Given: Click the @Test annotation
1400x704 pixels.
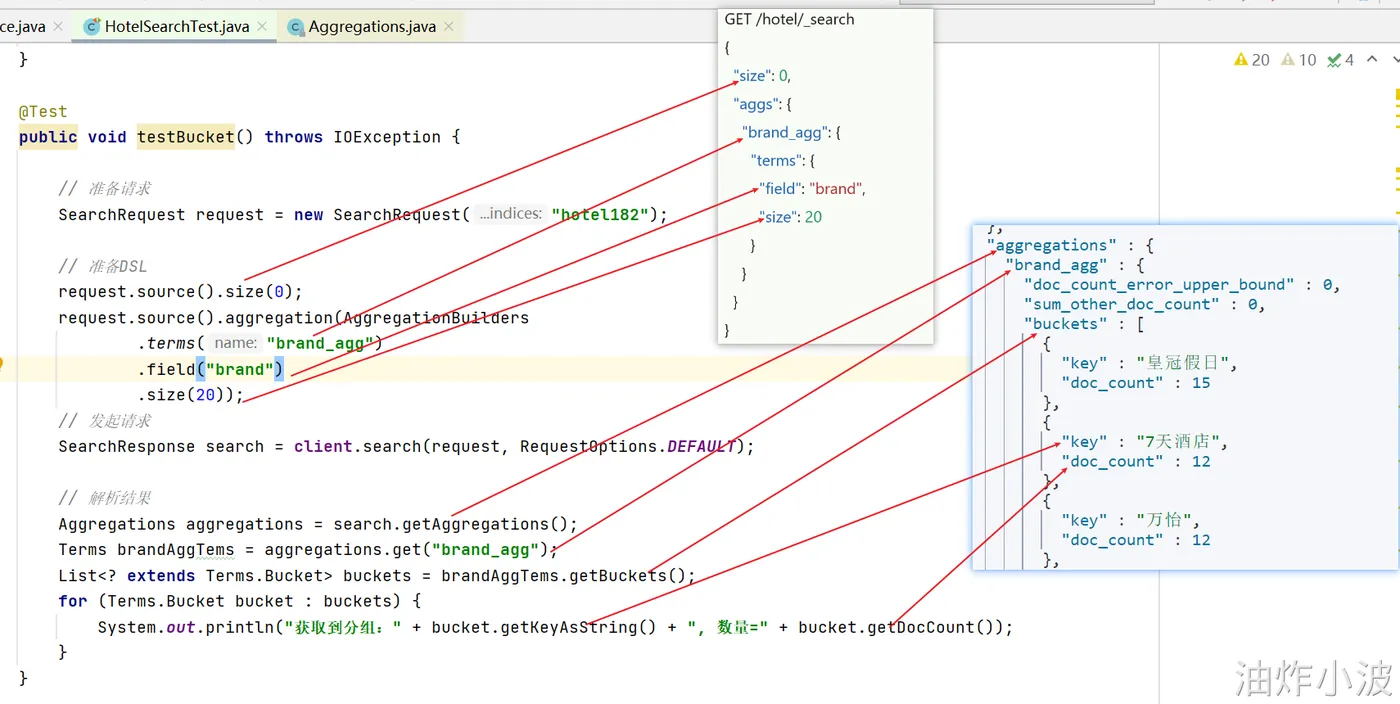Looking at the screenshot, I should click(43, 111).
